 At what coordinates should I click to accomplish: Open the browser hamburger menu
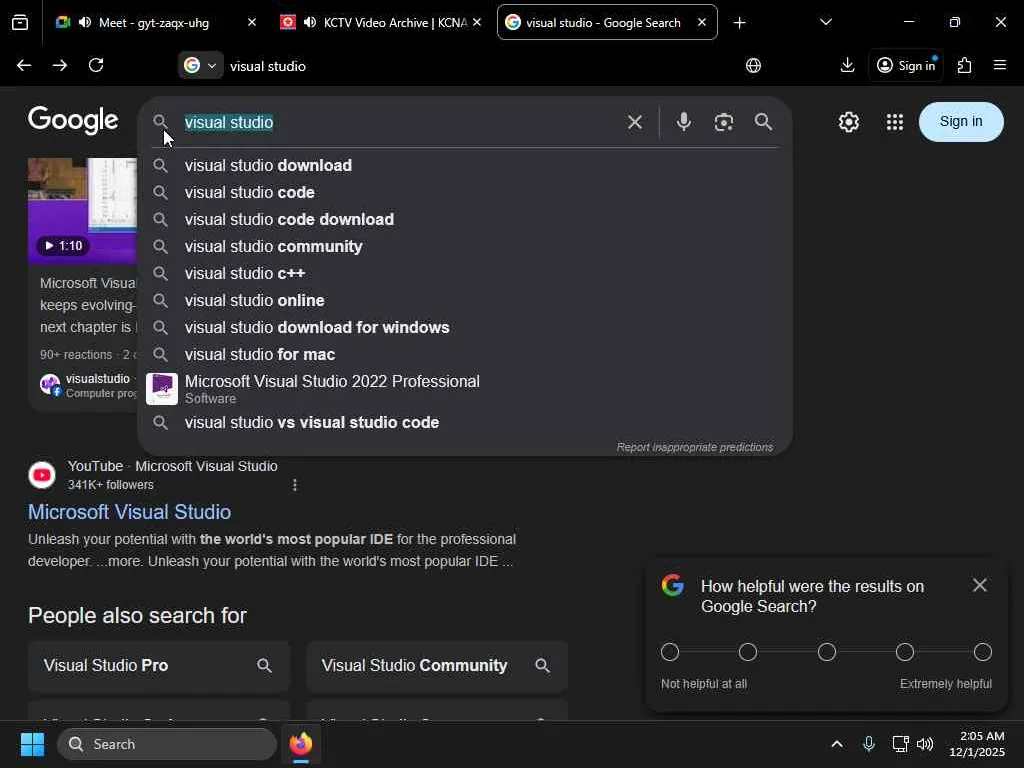pyautogui.click(x=1000, y=65)
